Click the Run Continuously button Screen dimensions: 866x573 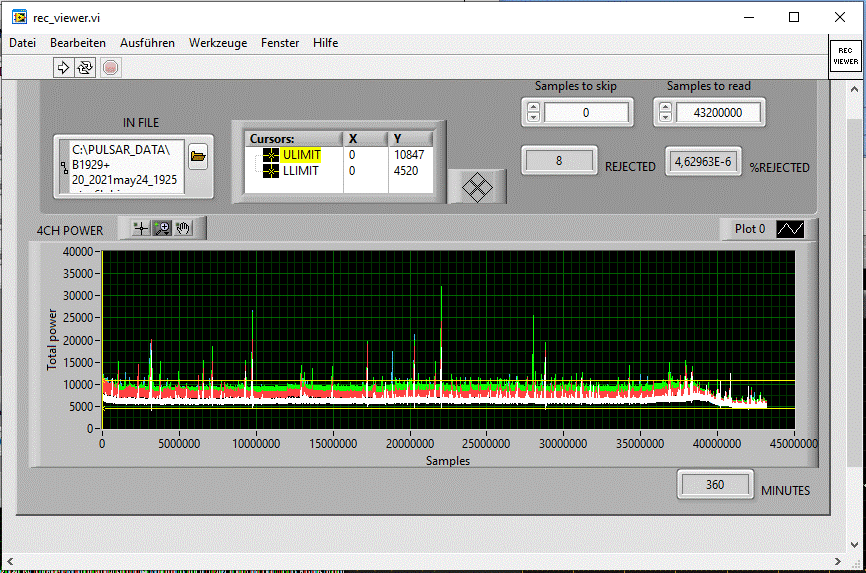[x=85, y=67]
